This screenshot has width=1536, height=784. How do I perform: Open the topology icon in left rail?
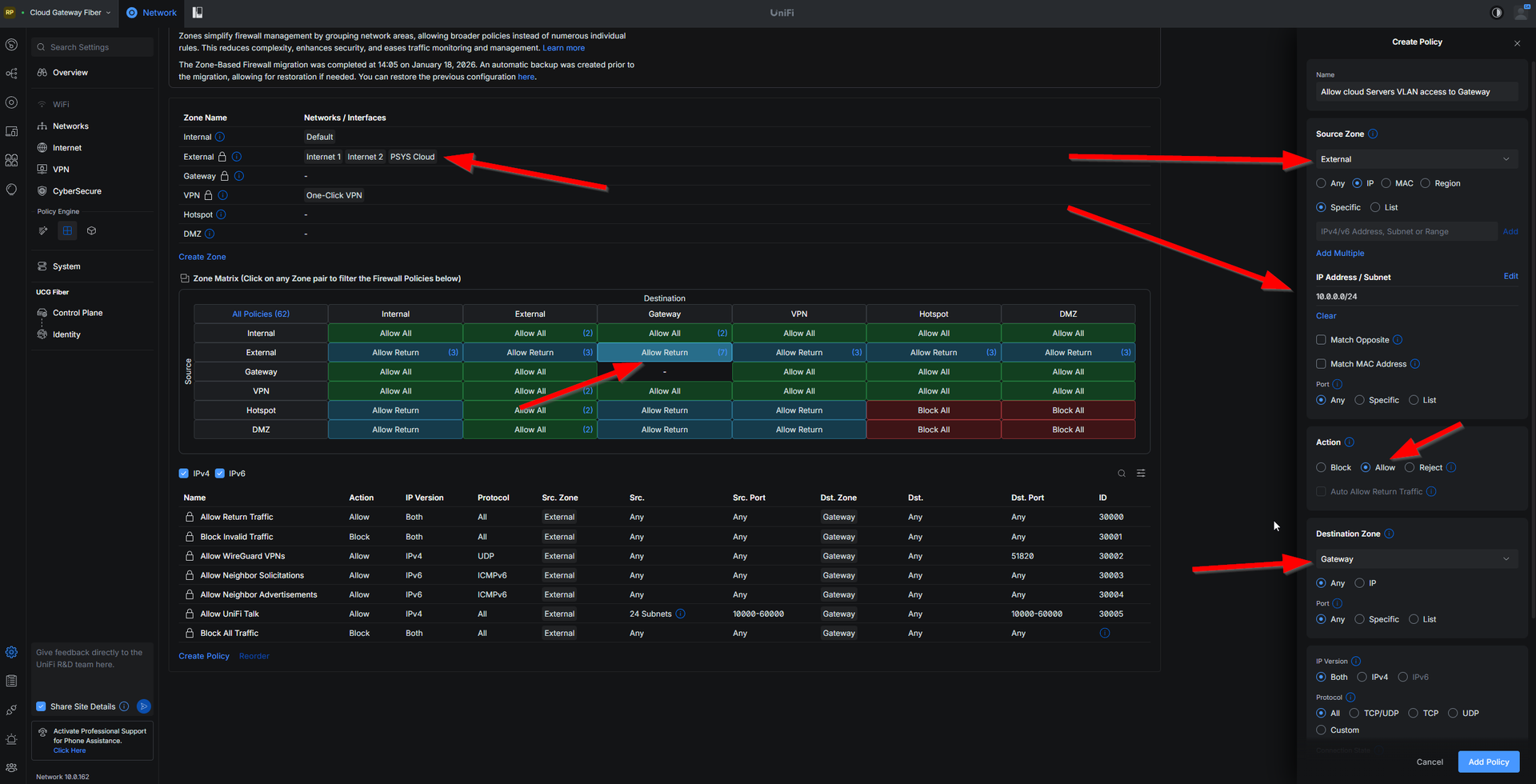click(11, 74)
